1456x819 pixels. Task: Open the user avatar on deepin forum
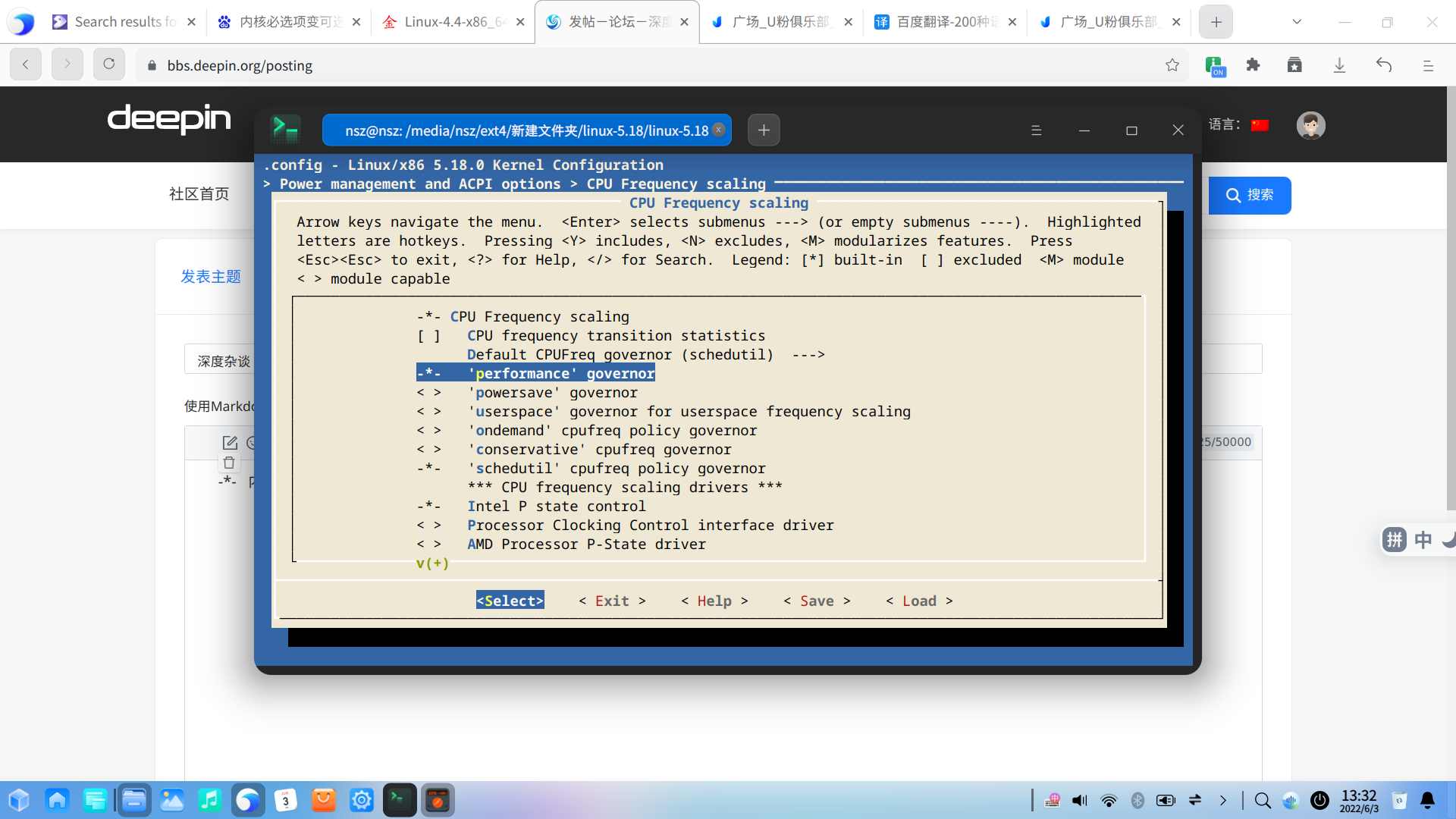click(1310, 125)
